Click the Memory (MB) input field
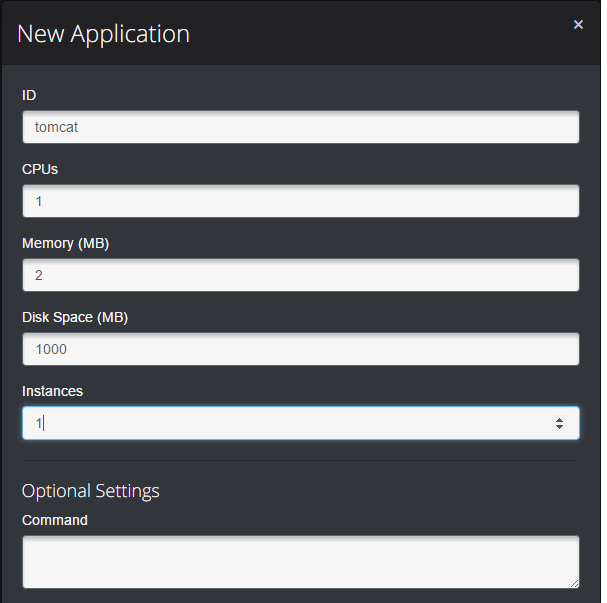 pos(300,275)
